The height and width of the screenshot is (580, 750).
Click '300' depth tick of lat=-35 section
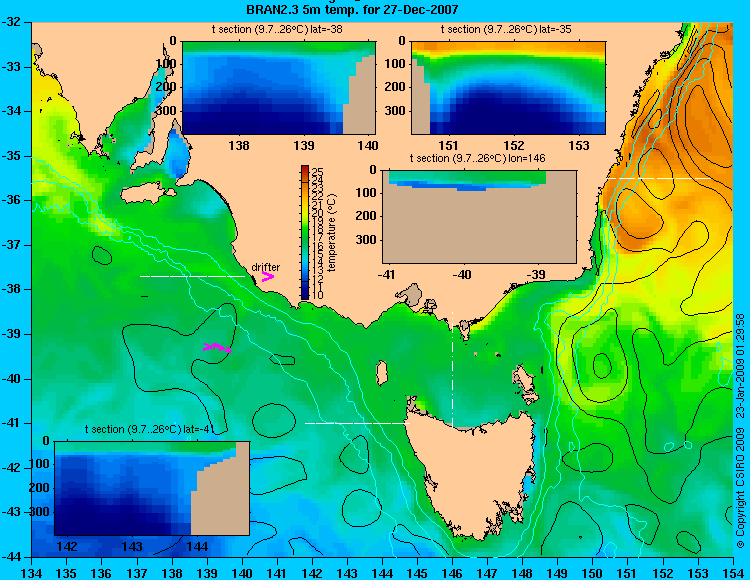396,111
